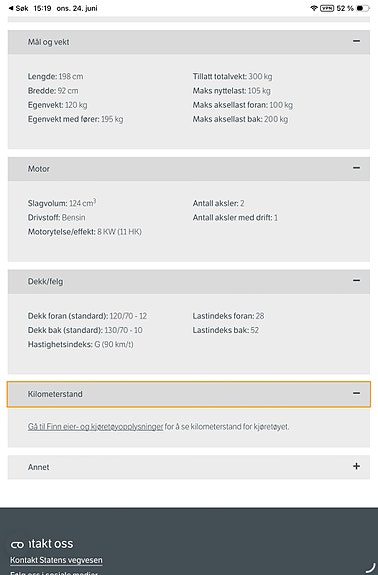This screenshot has height=575, width=378.
Task: Tap the battery status icon
Action: (x=363, y=8)
